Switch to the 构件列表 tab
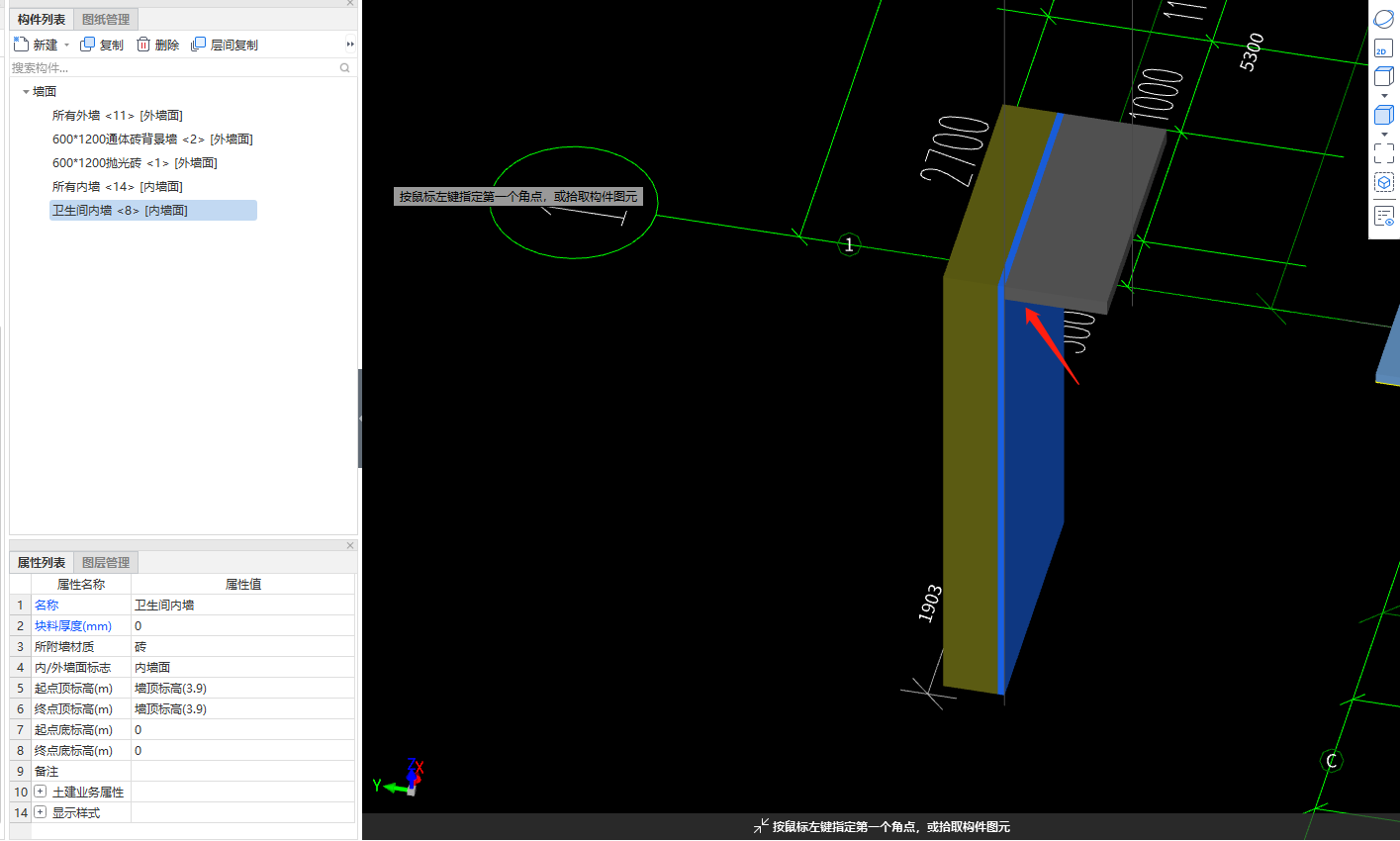 (x=42, y=19)
